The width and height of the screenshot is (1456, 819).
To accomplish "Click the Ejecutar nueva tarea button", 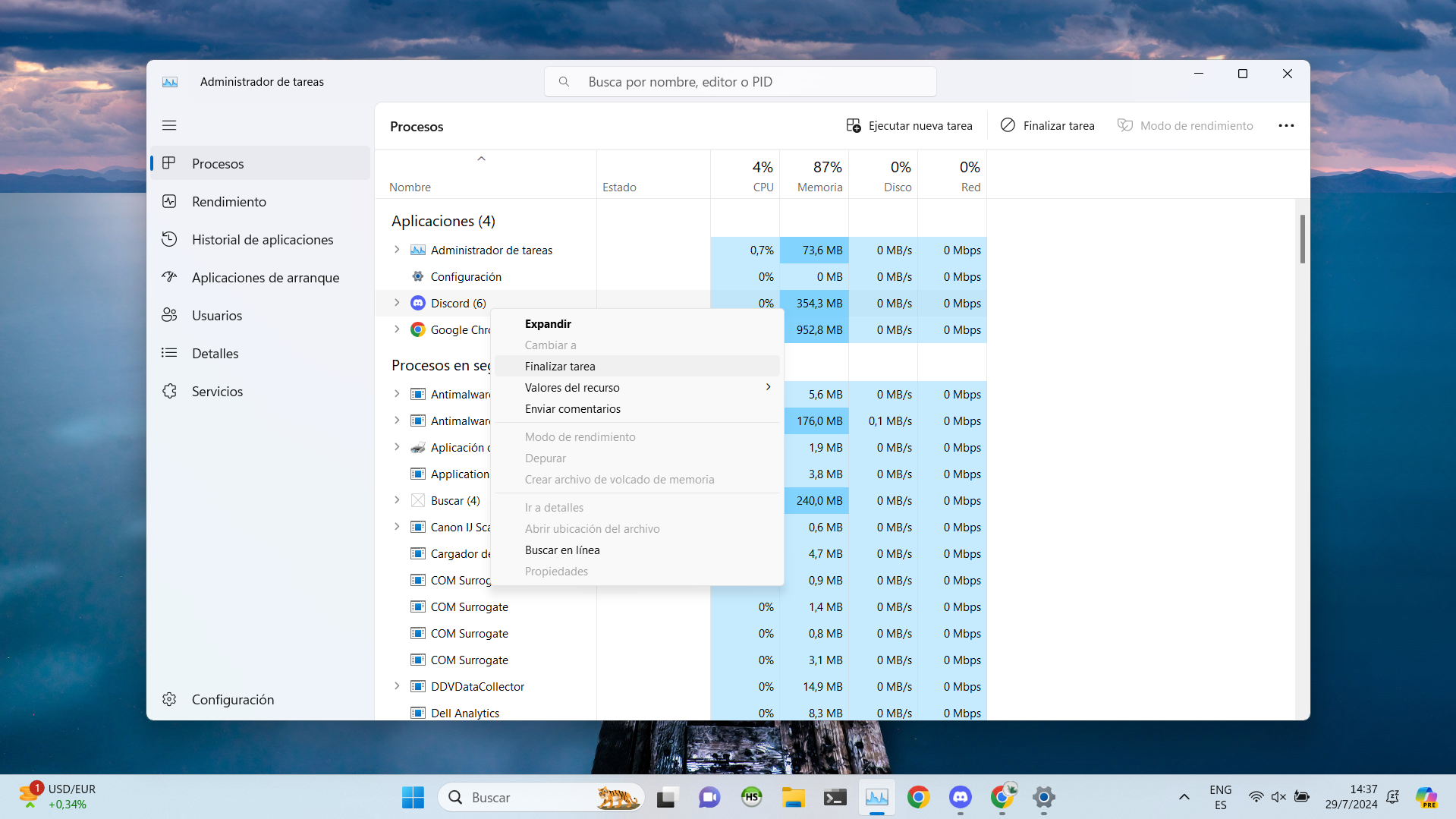I will pos(909,125).
